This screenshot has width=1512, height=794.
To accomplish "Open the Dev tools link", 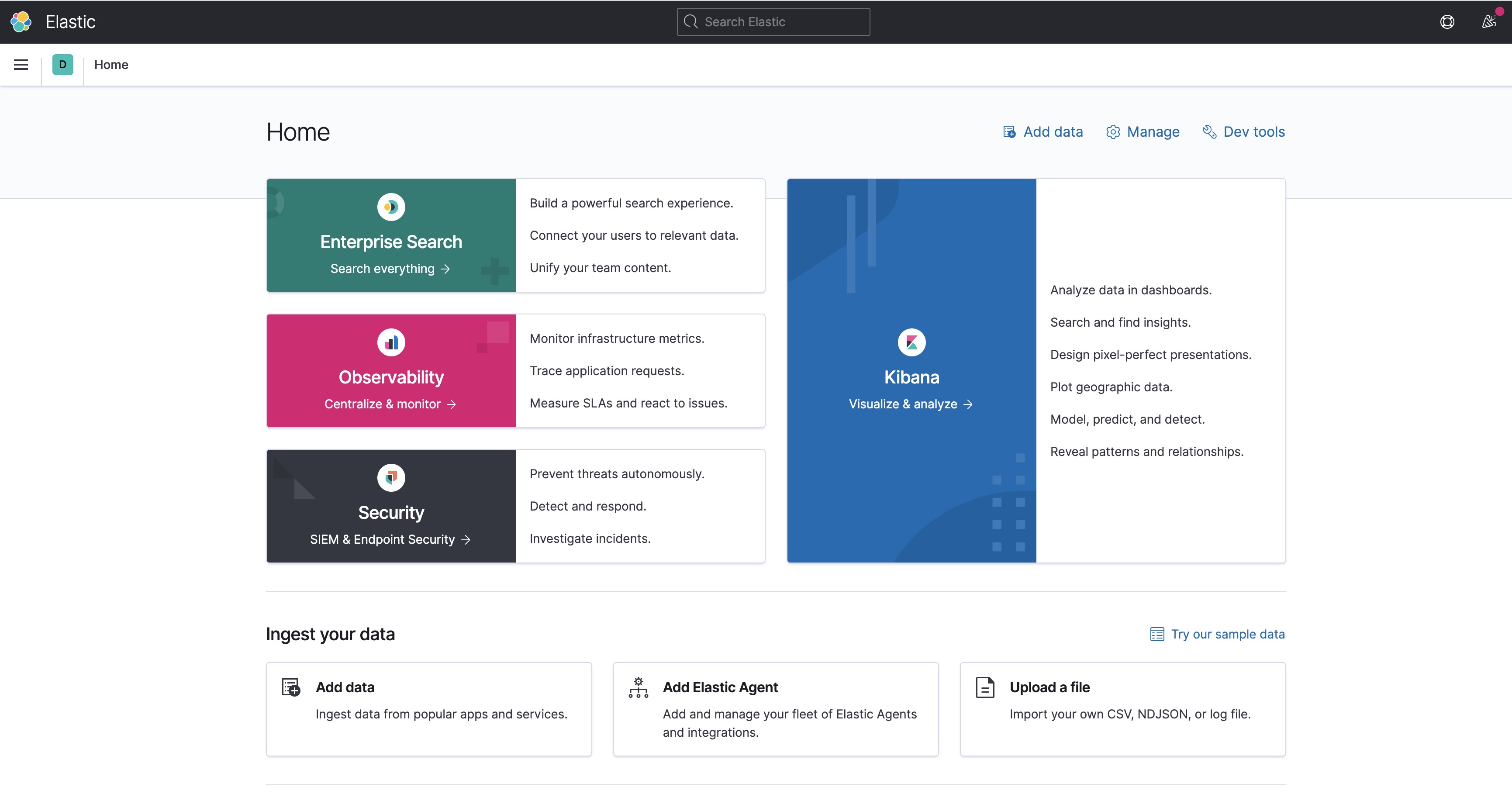I will coord(1243,132).
